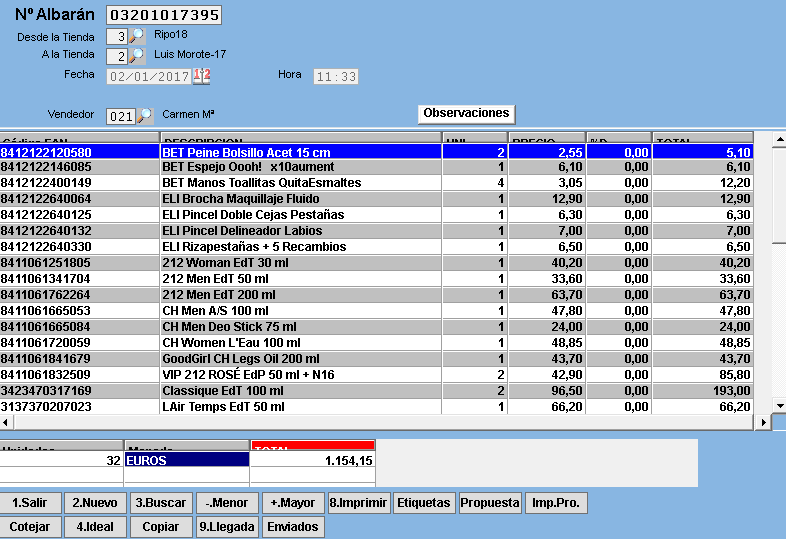786x539 pixels.
Task: Select row ELI Rizapestañas + 5 Recambios
Action: point(376,247)
